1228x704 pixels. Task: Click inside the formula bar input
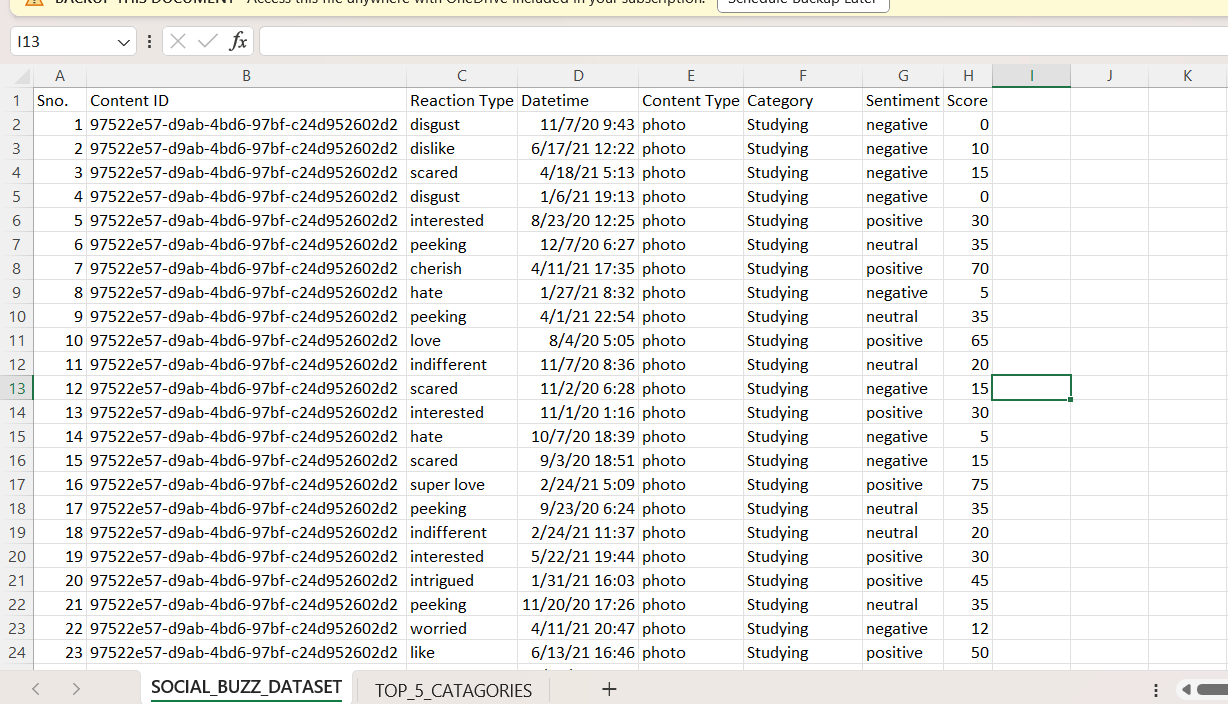coord(740,41)
